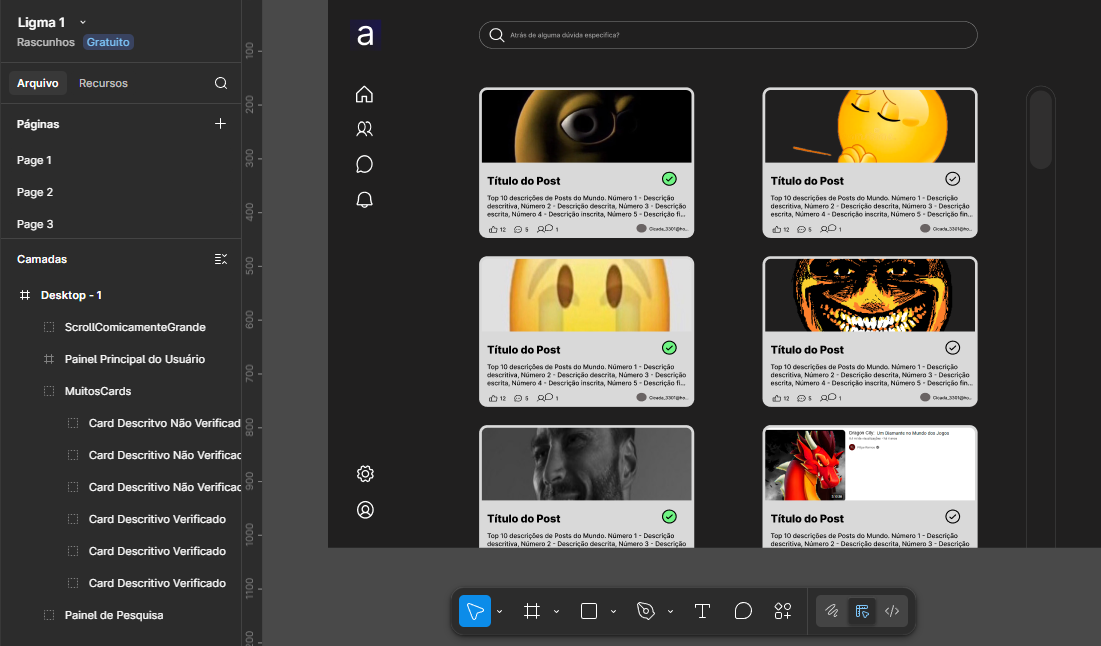
Task: Select the Rectangle shape tool
Action: [x=589, y=611]
